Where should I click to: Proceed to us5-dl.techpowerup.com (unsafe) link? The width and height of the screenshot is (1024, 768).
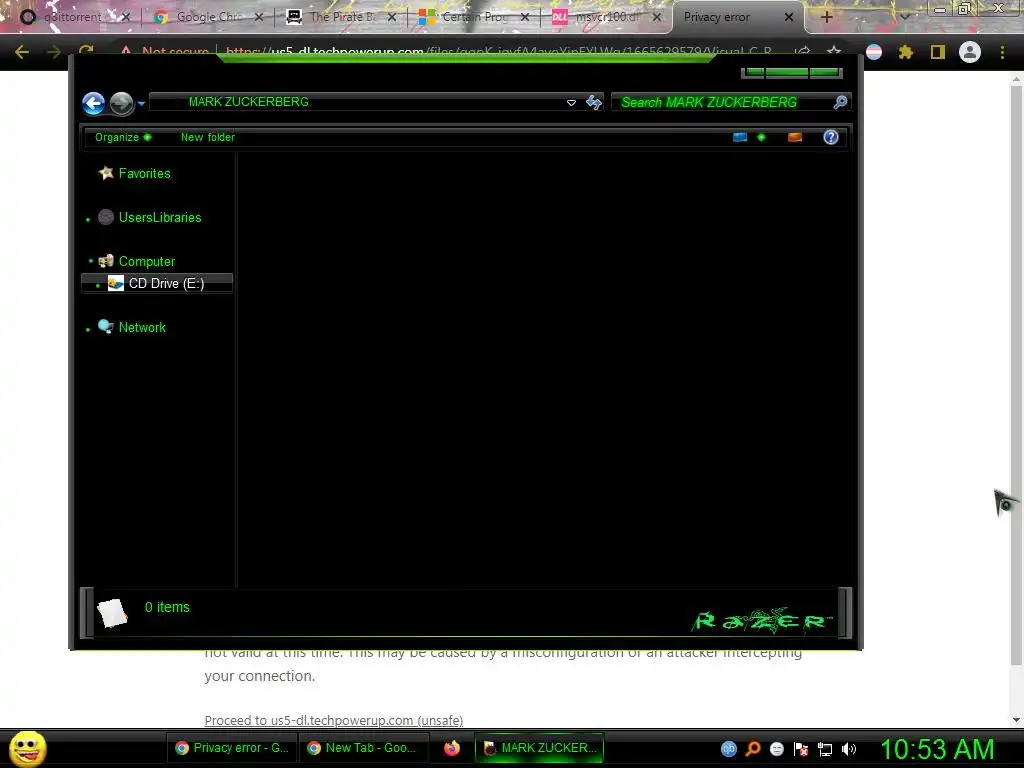point(334,720)
